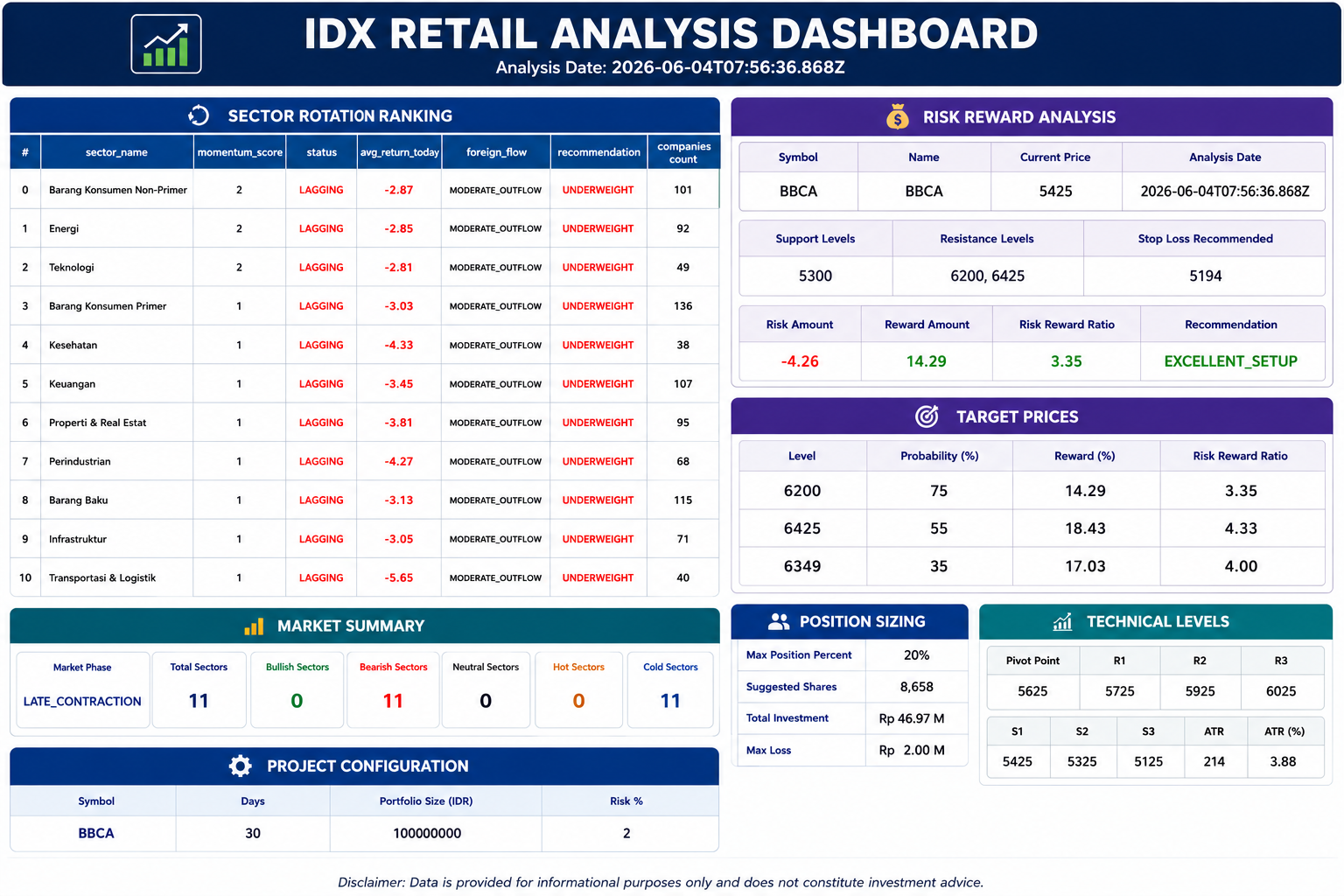Click the companies count column header
Screen dimensions: 1344x896
[683, 152]
